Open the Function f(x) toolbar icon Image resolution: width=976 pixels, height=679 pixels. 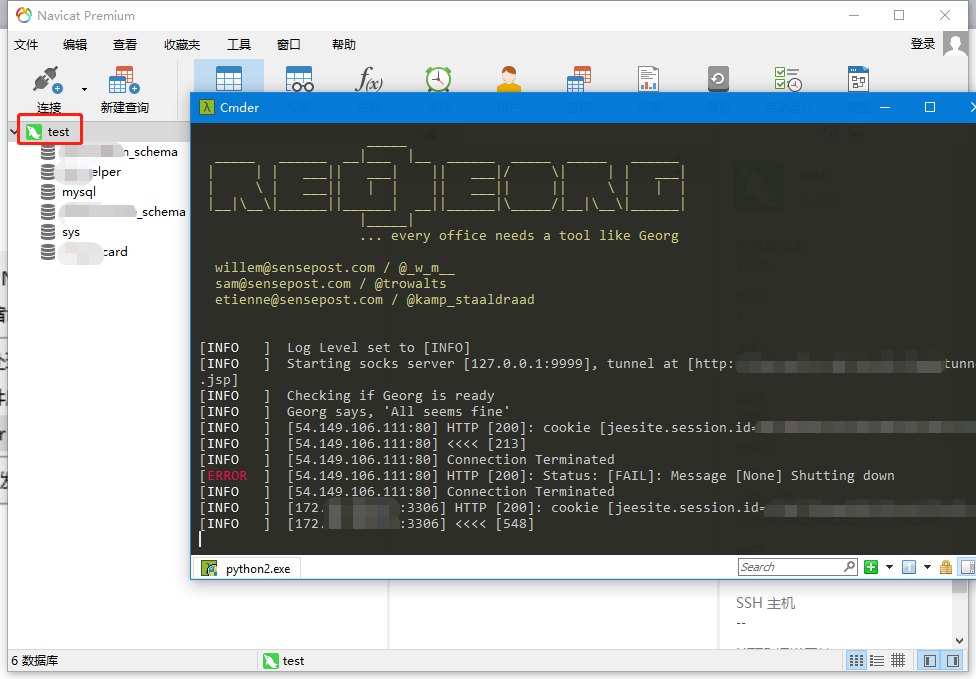[x=368, y=80]
